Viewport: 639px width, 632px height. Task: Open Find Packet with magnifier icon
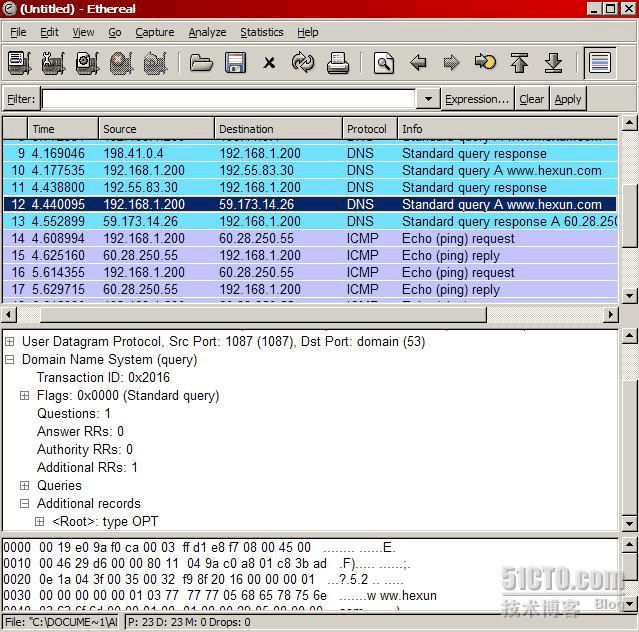click(x=384, y=63)
